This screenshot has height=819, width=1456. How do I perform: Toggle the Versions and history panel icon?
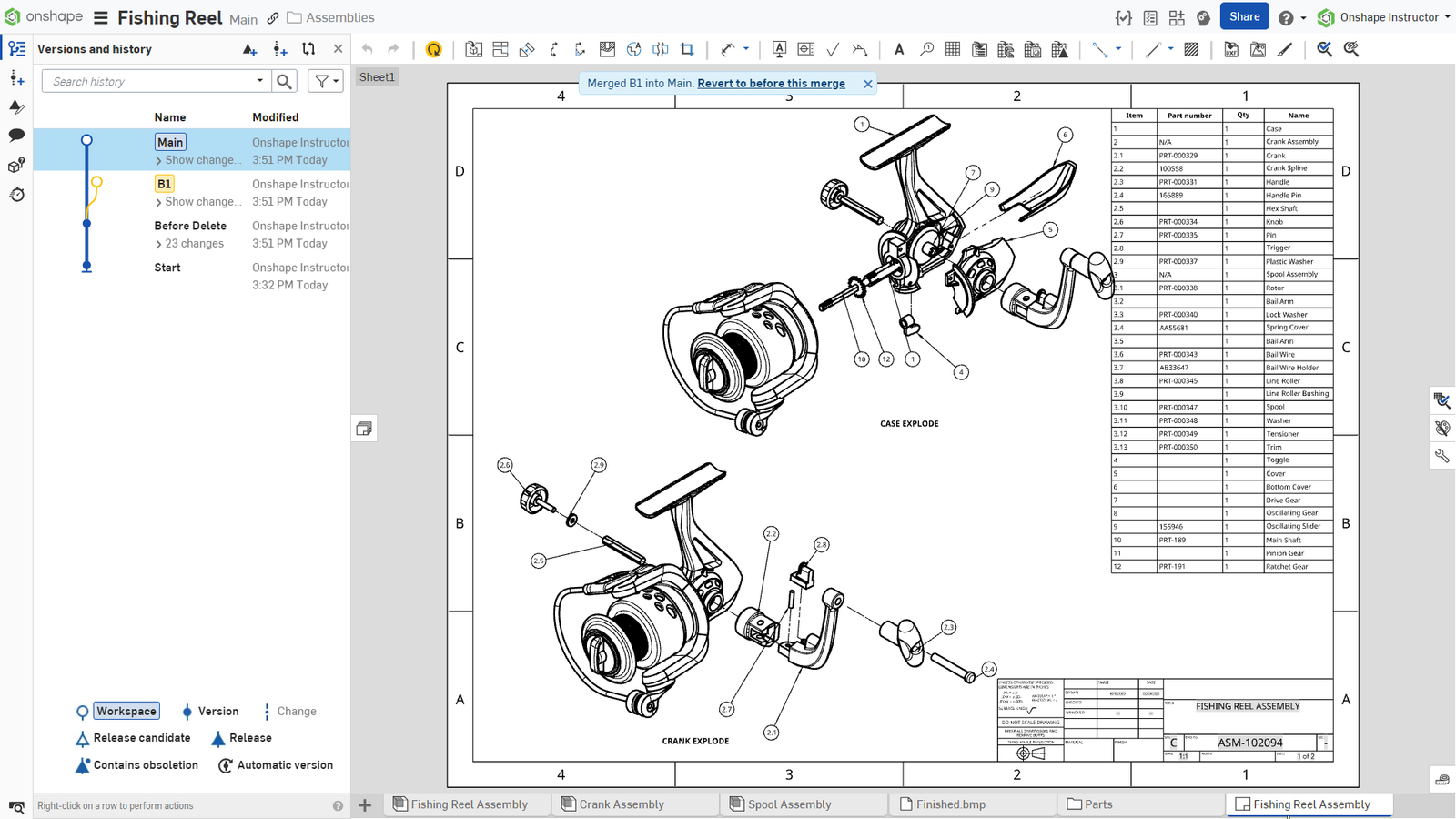[16, 49]
